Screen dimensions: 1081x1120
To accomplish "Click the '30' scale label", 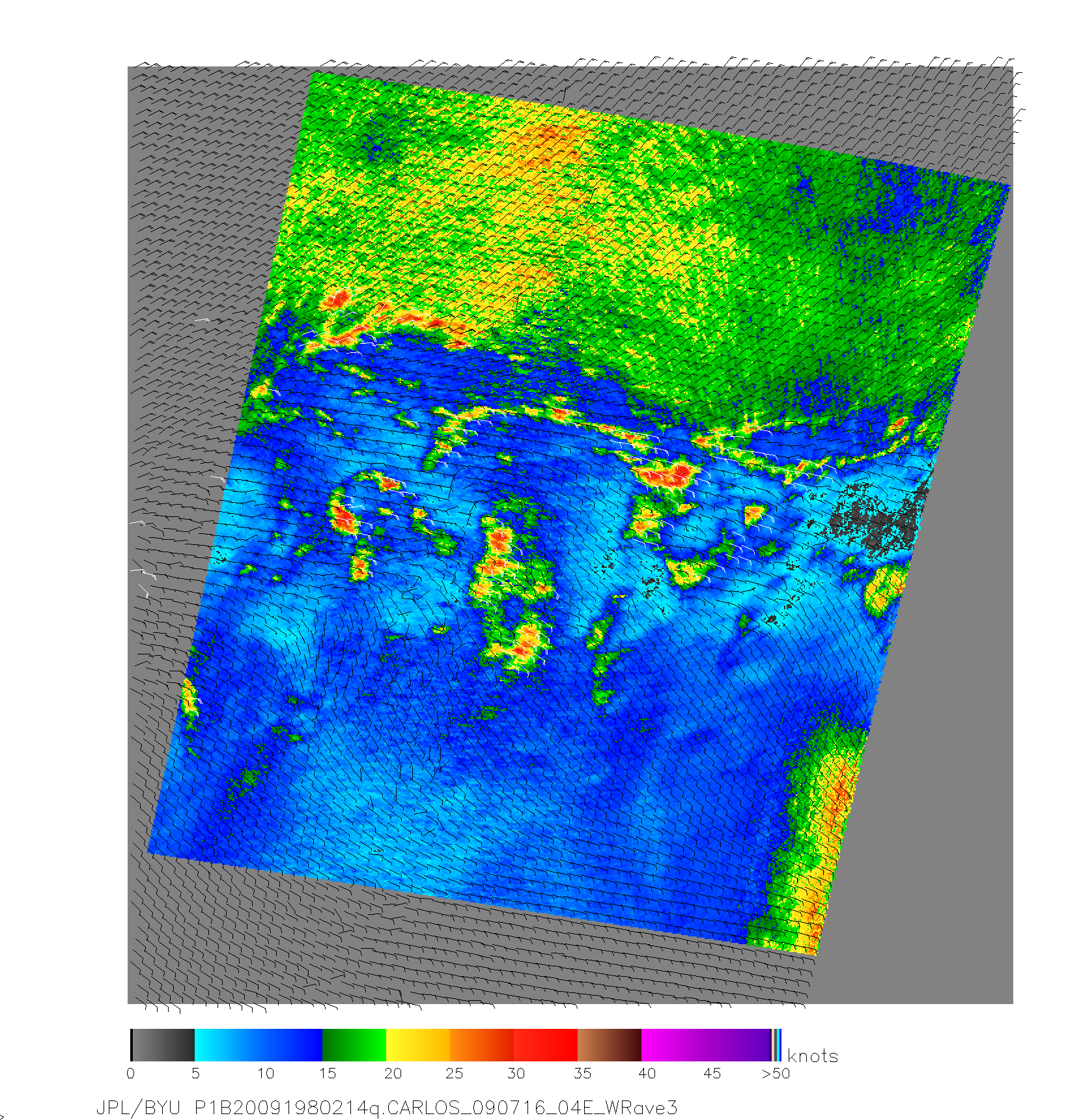I will pos(516,1074).
